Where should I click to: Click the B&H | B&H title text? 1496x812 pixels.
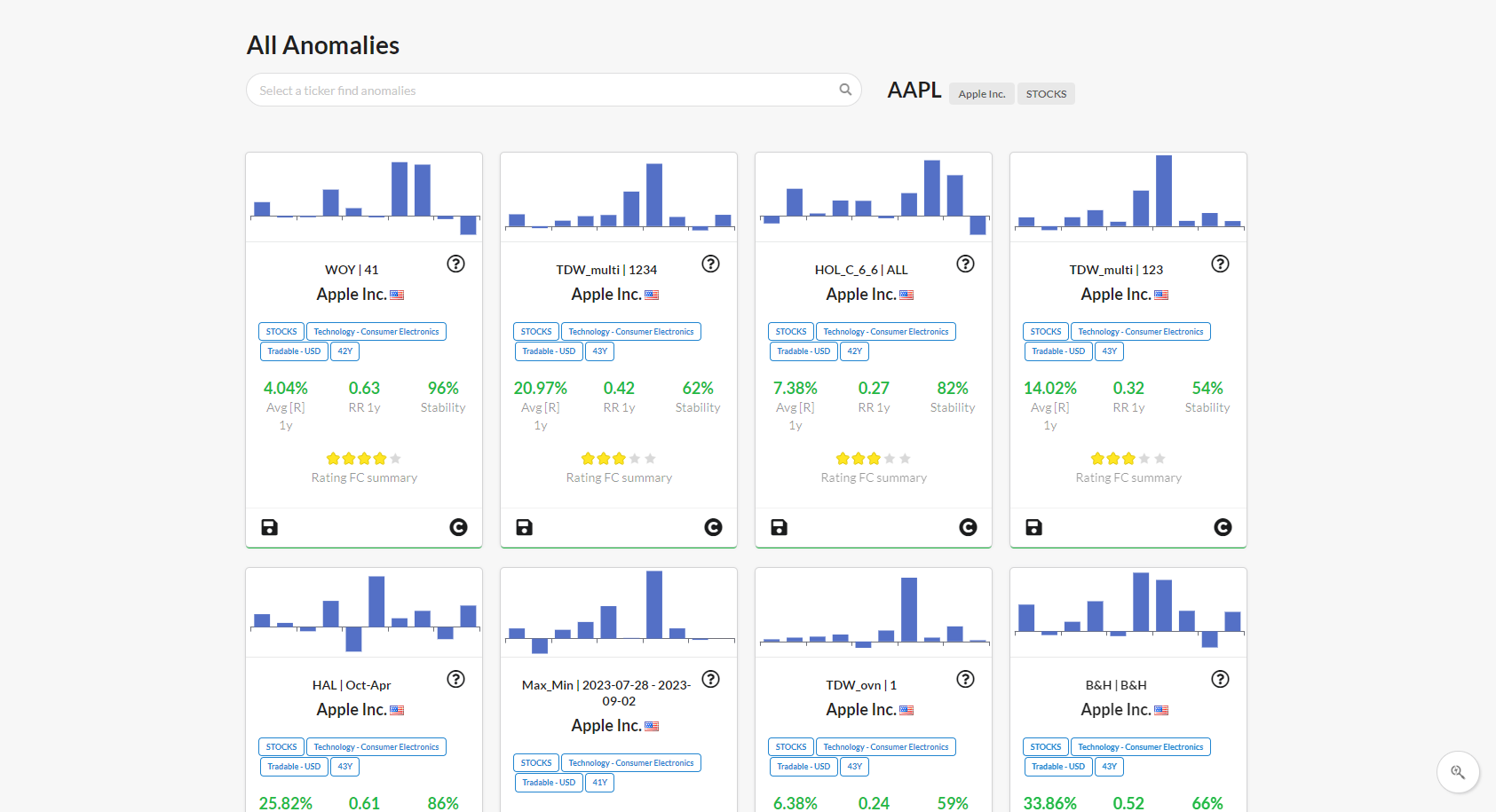(x=1116, y=685)
